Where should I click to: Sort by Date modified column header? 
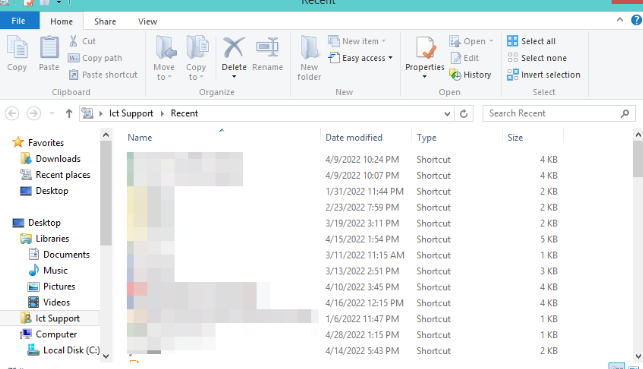pos(353,138)
